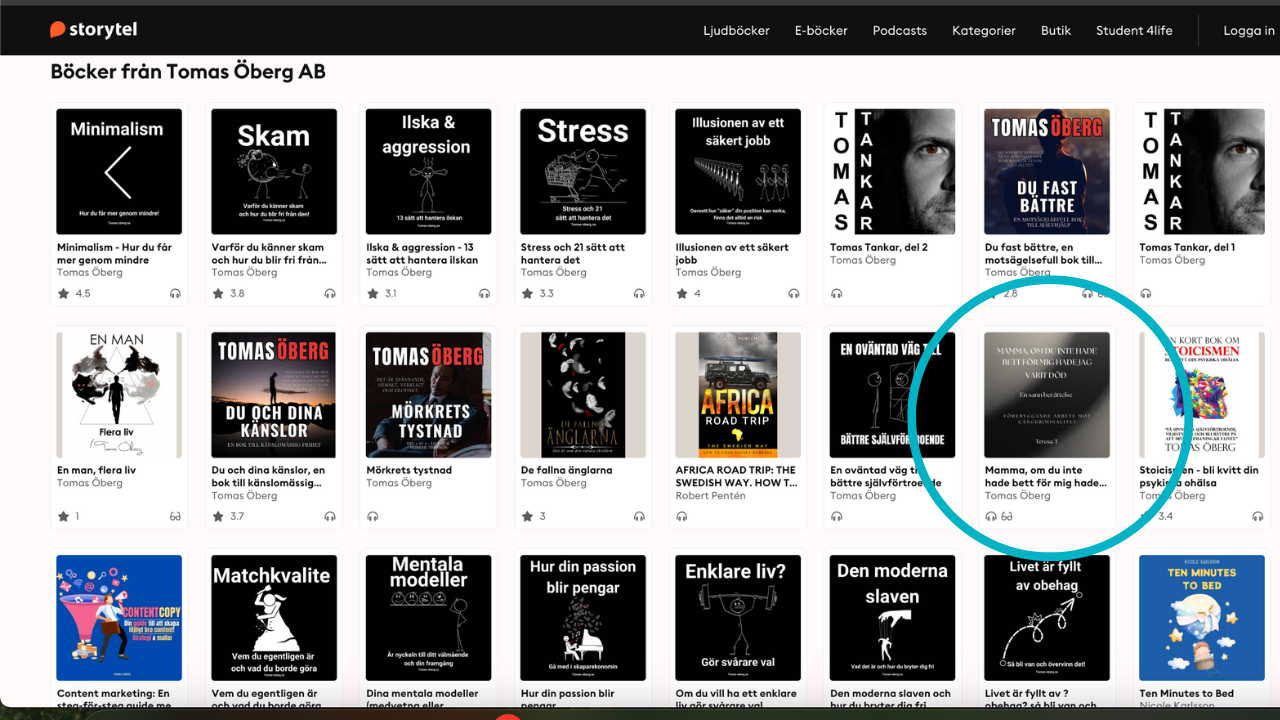Click the Logga in button
The width and height of the screenshot is (1280, 720).
point(1248,30)
